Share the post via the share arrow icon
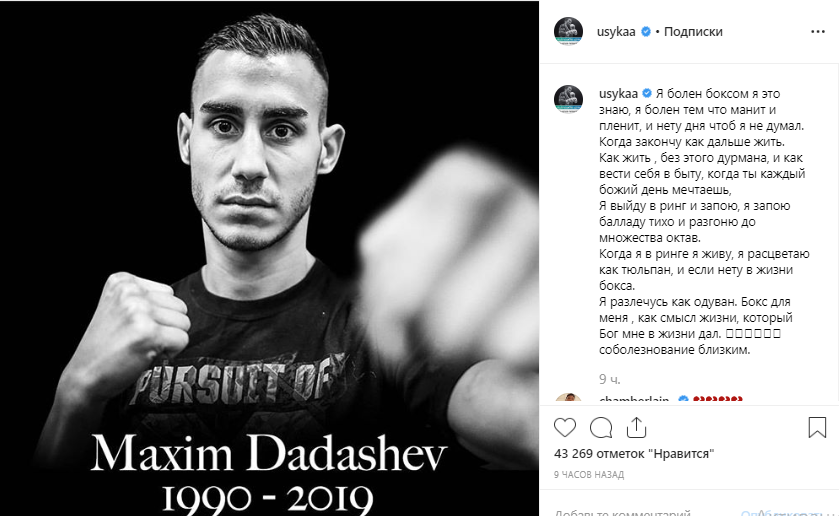Image resolution: width=839 pixels, height=516 pixels. coord(636,428)
